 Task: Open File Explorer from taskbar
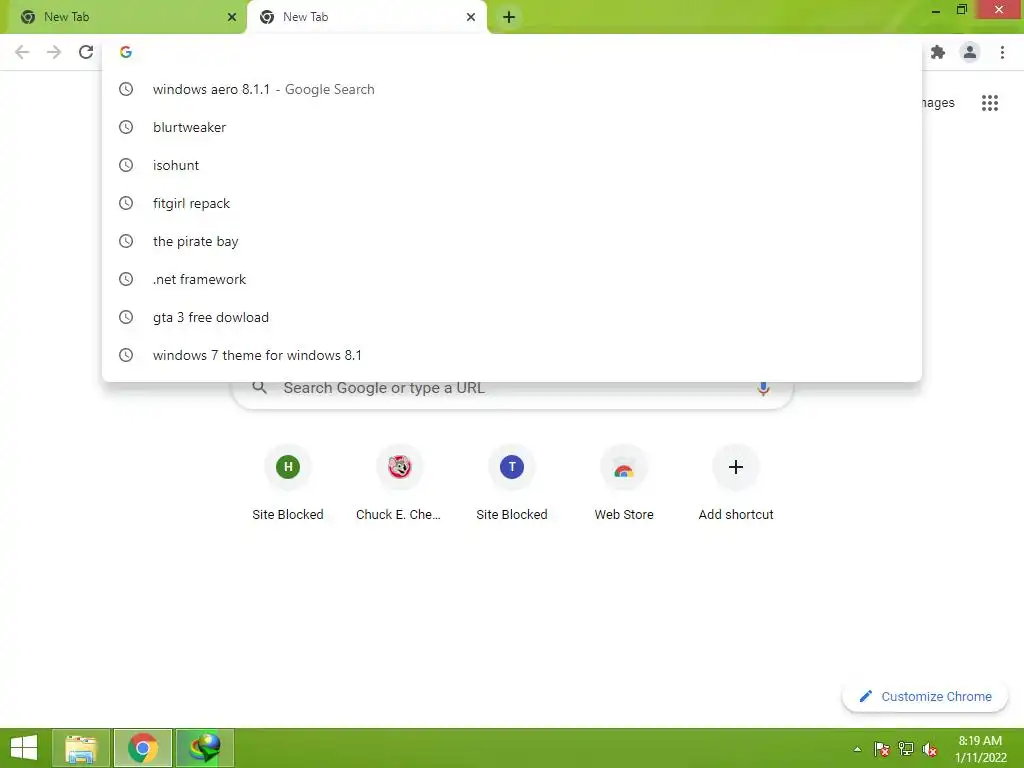tap(81, 748)
